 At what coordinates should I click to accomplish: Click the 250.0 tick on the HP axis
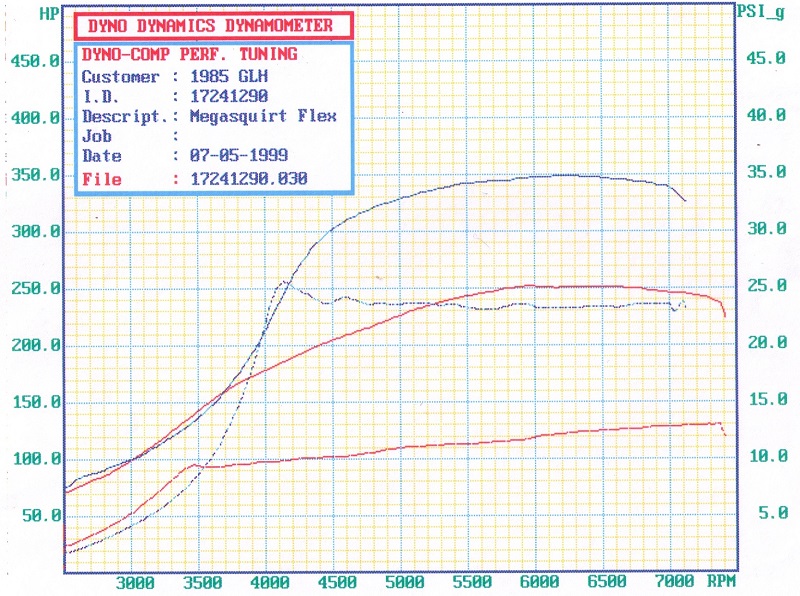pos(35,288)
